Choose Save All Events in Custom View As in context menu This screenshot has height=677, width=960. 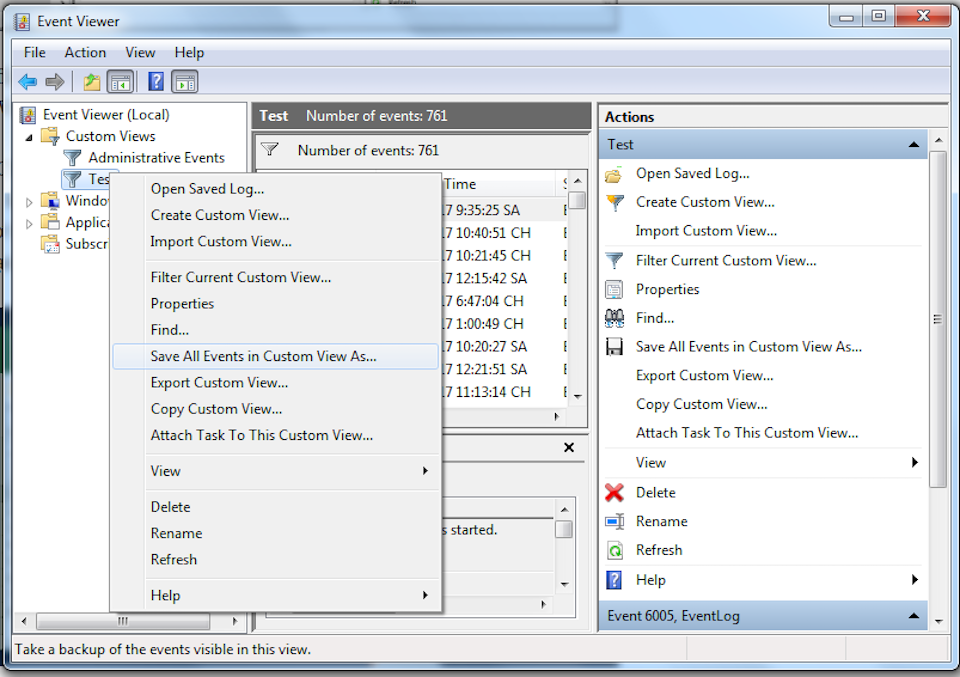click(276, 356)
